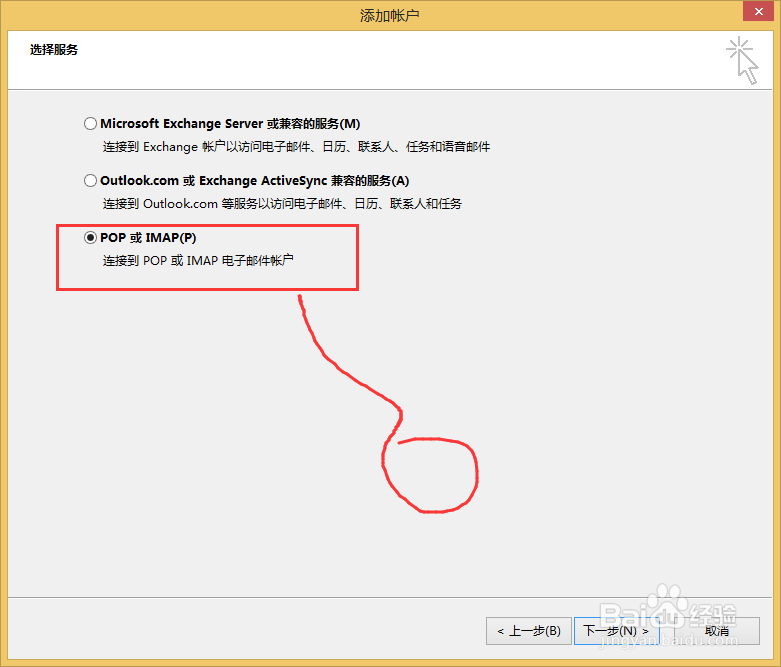
Task: Click the 连接到 POP 或 IMAP description text
Action: pyautogui.click(x=198, y=261)
